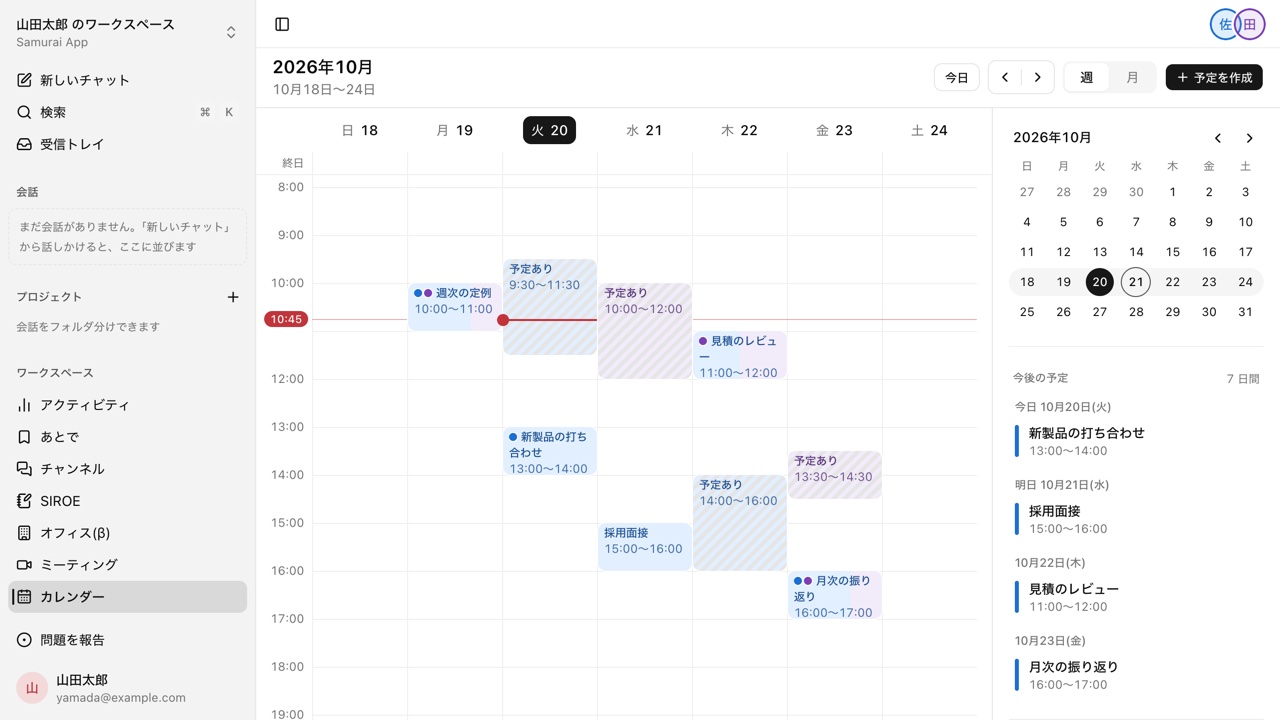Select the 木 22 day header
Image resolution: width=1280 pixels, height=720 pixels.
740,130
